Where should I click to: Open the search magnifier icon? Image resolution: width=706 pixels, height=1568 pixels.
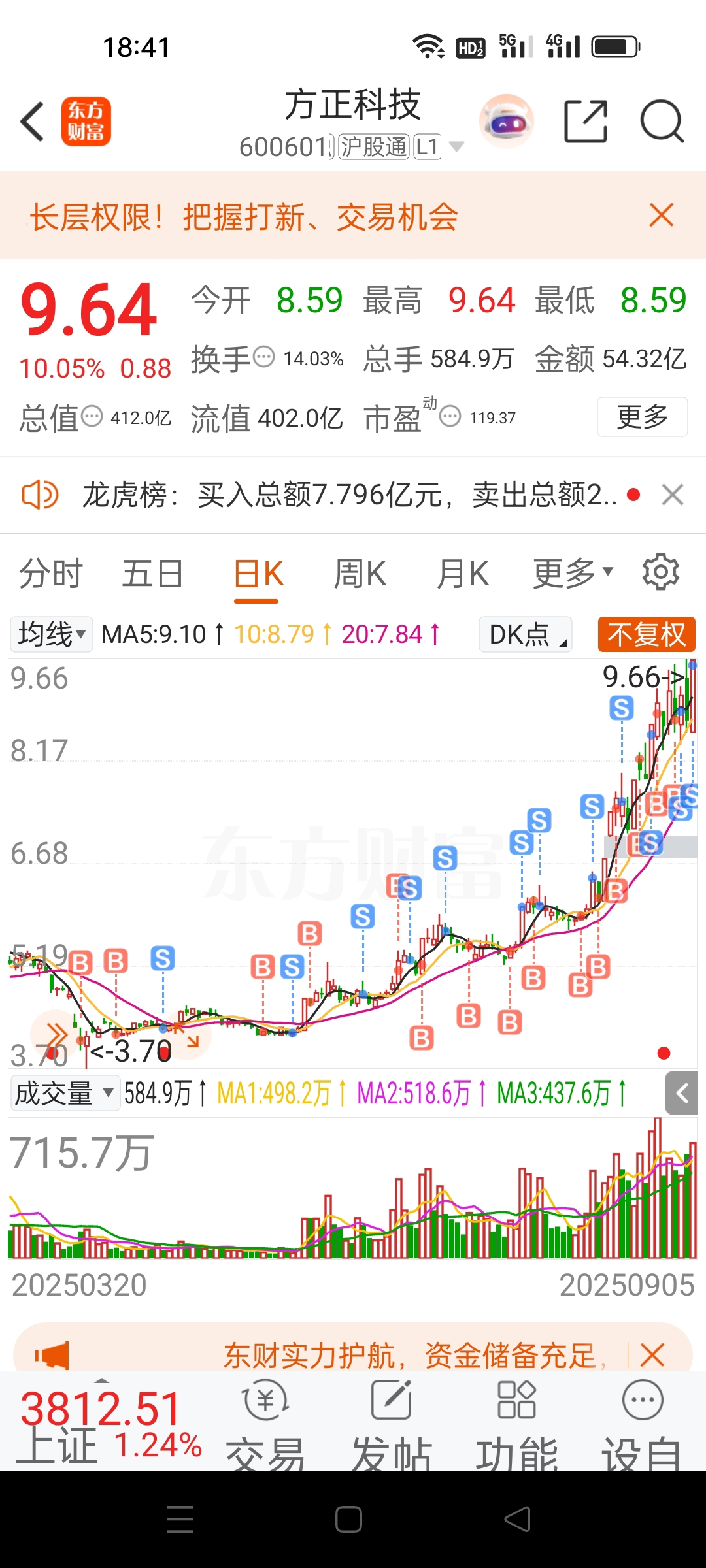coord(662,122)
